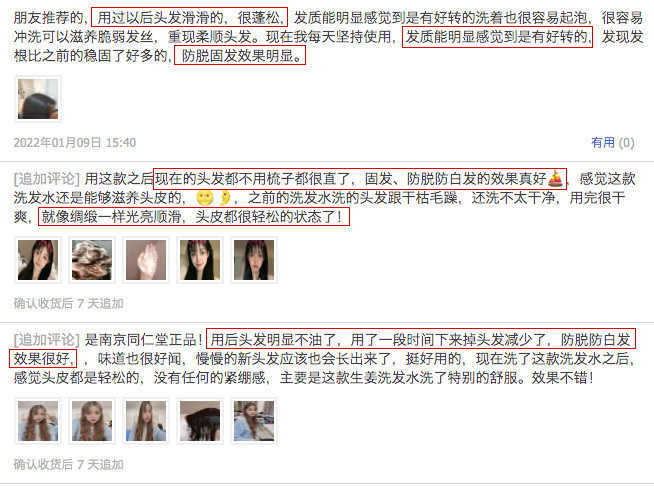Open the hand with foam thumbnail
This screenshot has width=654, height=487.
(146, 260)
